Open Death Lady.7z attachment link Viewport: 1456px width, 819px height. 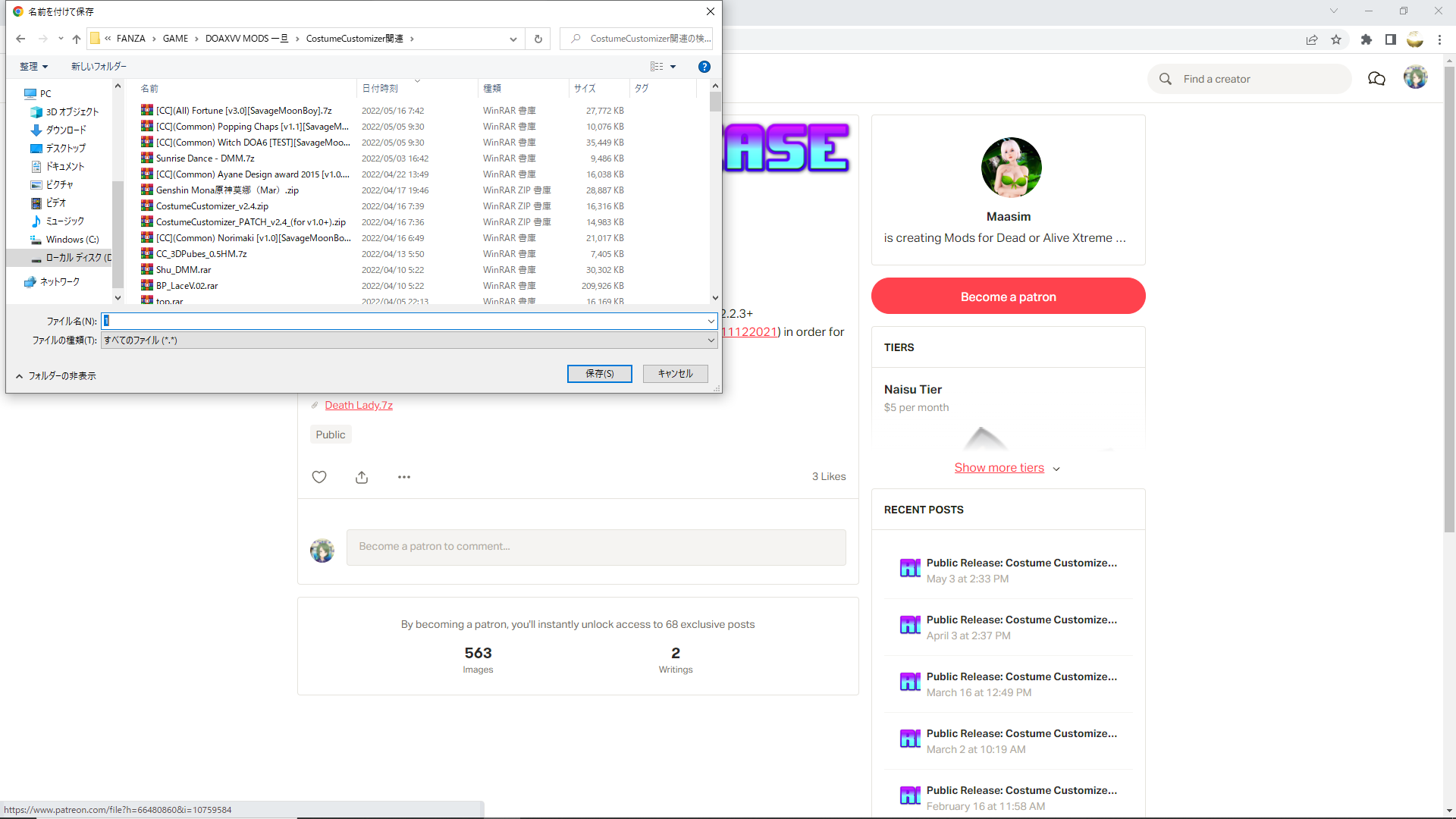[x=359, y=405]
